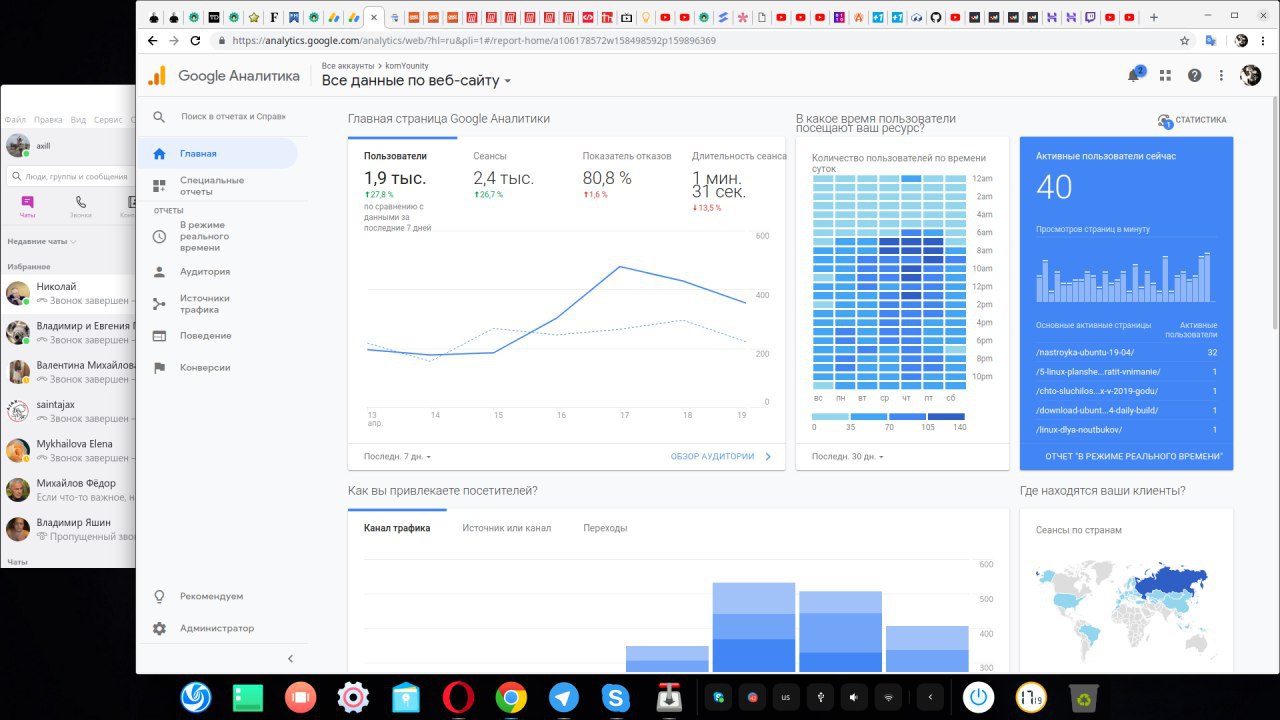Switch to the Переходы tab
The width and height of the screenshot is (1280, 720).
pos(605,528)
